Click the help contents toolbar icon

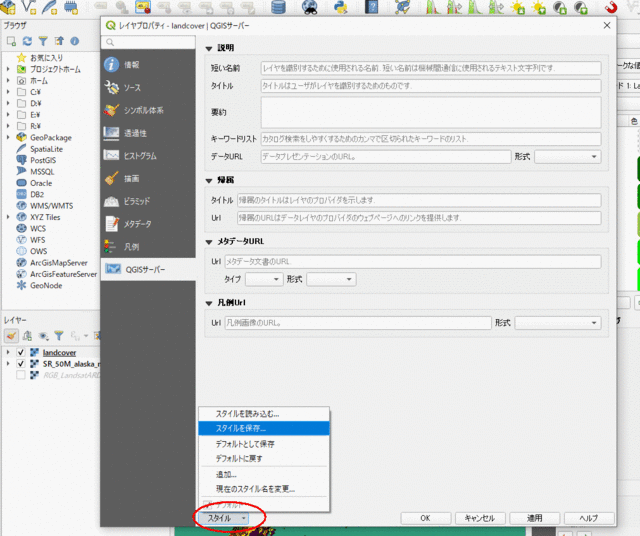pyautogui.click(x=371, y=7)
